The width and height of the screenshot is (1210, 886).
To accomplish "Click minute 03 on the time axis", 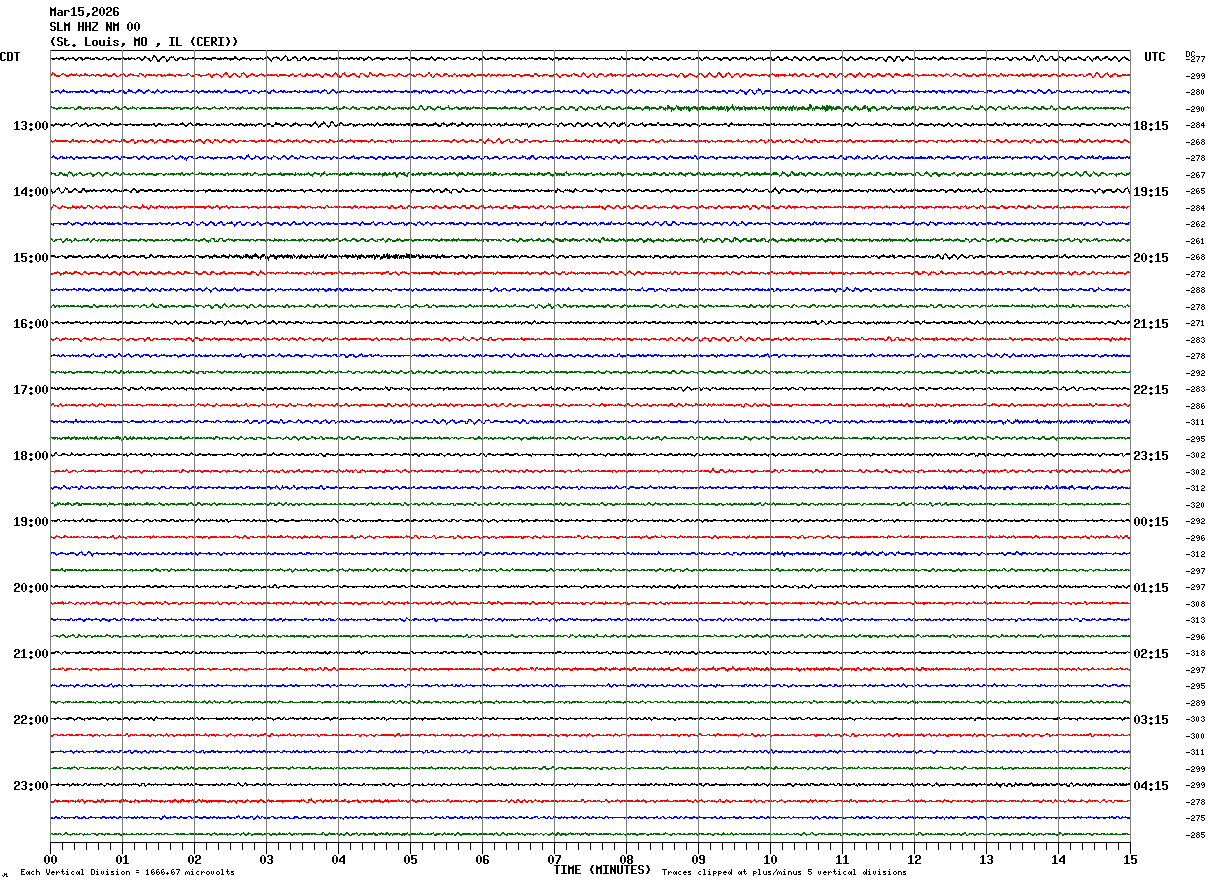I will 266,860.
